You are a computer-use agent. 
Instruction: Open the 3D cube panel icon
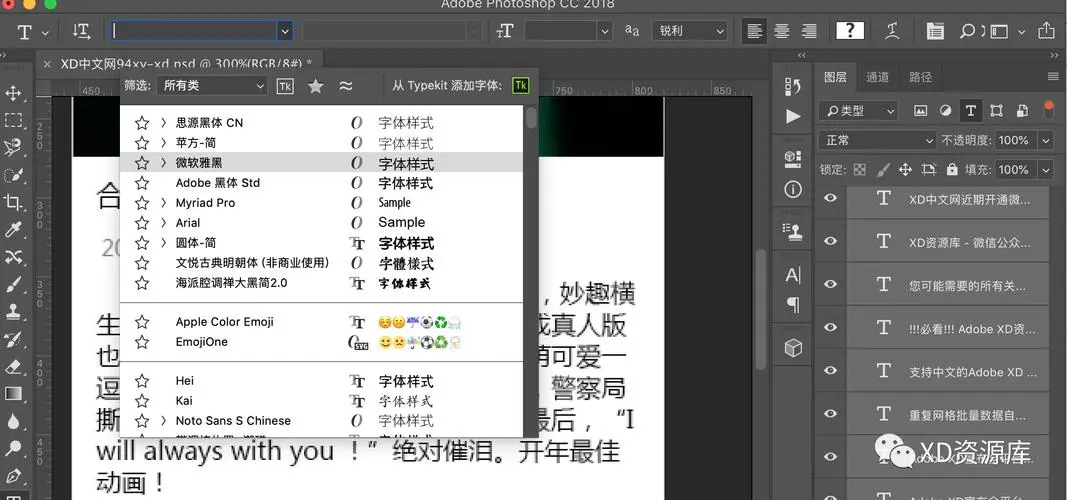[793, 348]
